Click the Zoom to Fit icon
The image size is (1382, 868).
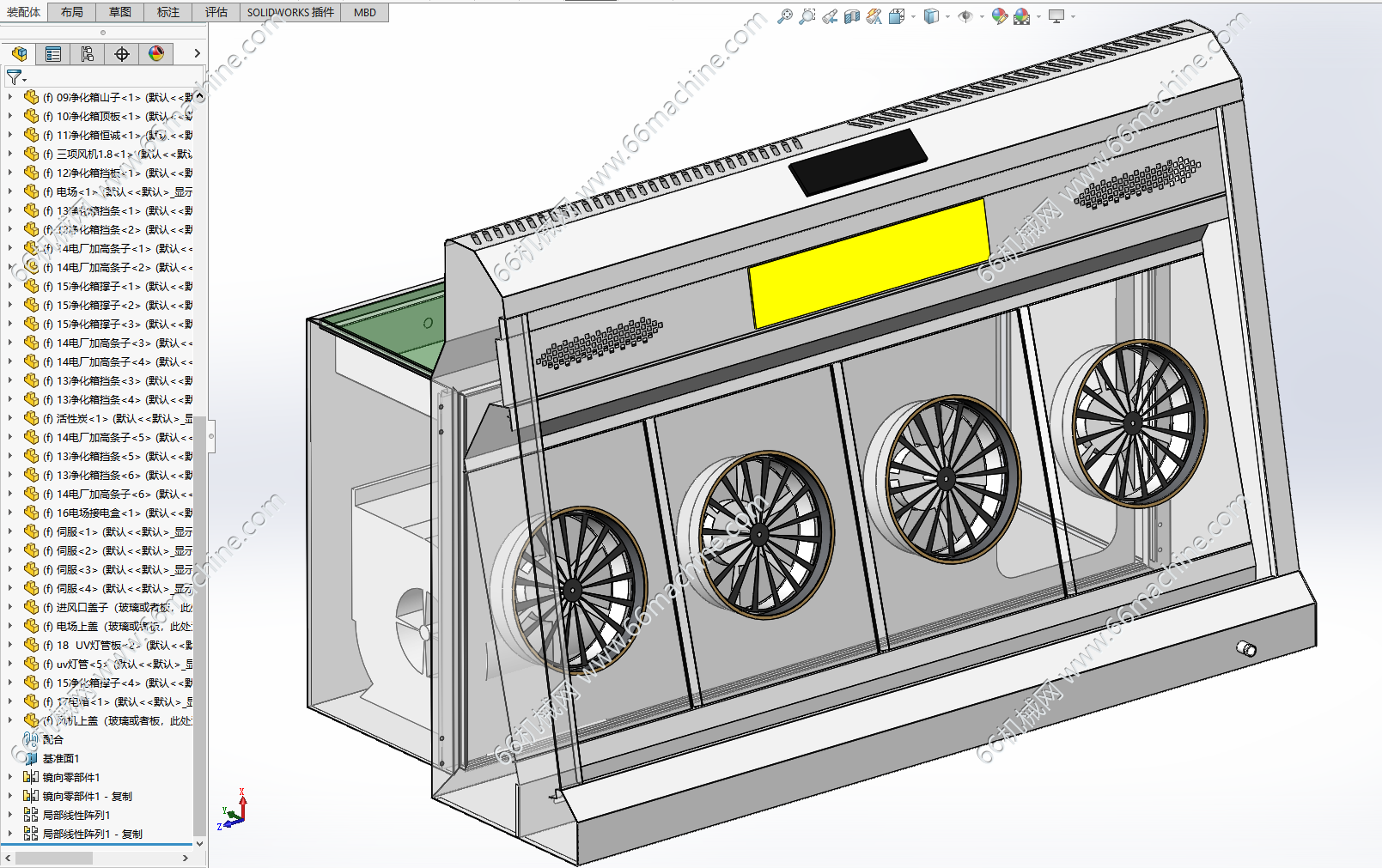coord(784,16)
